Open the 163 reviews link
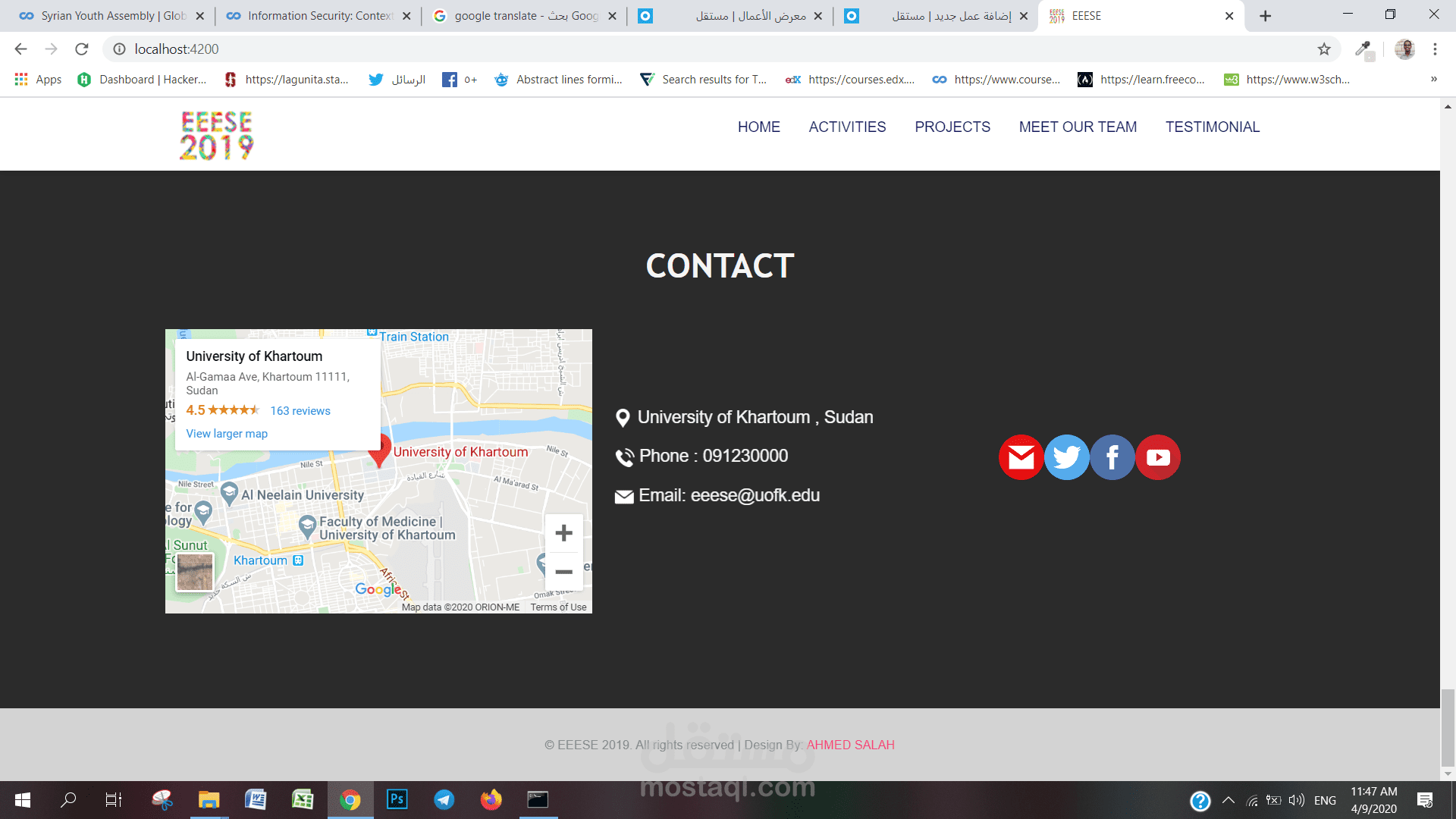This screenshot has width=1456, height=819. coord(300,411)
